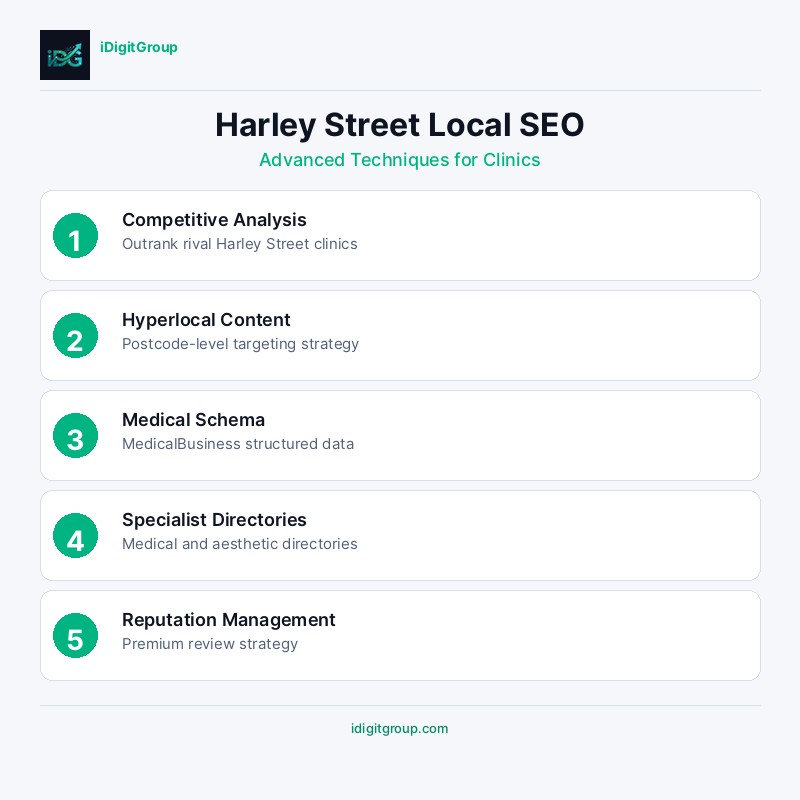Expand the Medical Schema card
Image resolution: width=800 pixels, height=800 pixels.
[x=400, y=435]
